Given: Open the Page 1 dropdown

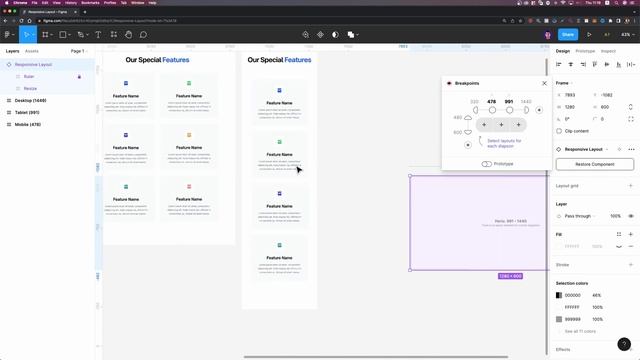Looking at the screenshot, I should [79, 51].
